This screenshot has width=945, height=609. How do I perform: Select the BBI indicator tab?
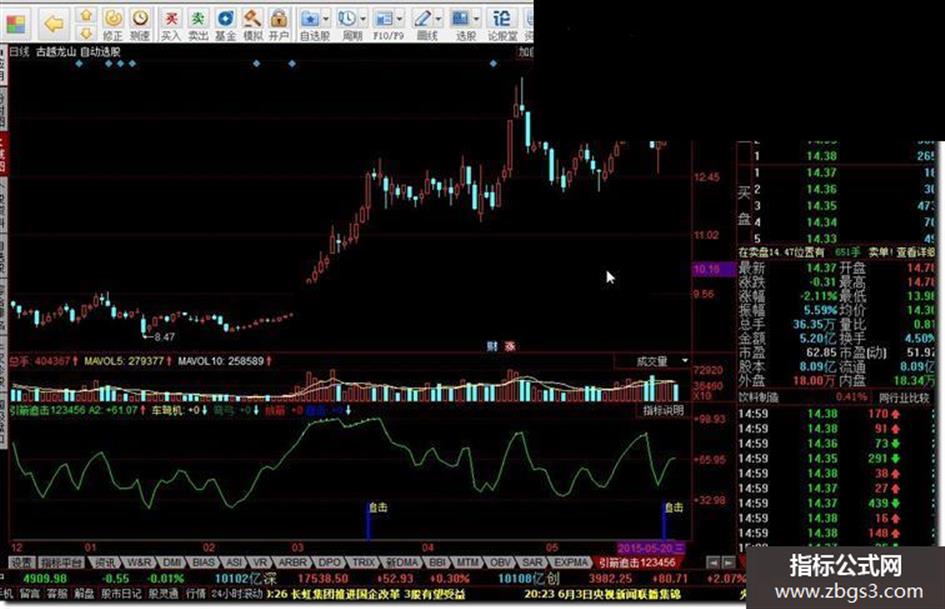coord(438,563)
